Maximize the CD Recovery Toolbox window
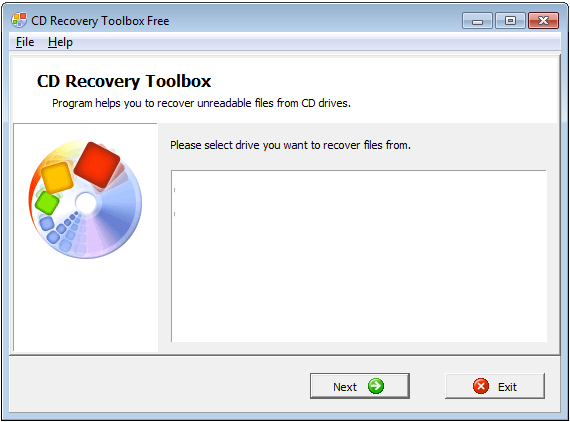570x422 pixels. click(x=510, y=21)
